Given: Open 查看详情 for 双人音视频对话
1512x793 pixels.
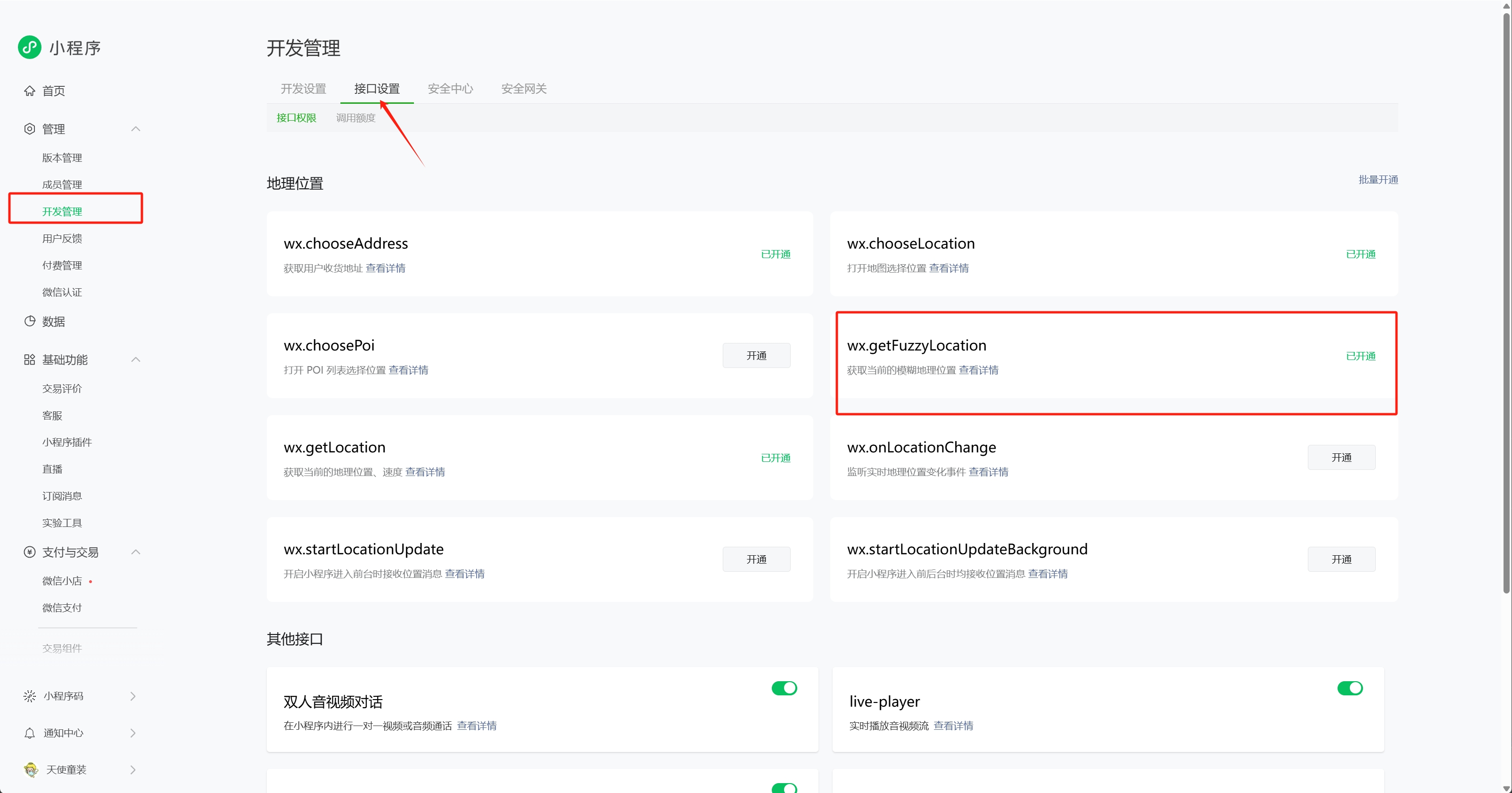Looking at the screenshot, I should 477,726.
